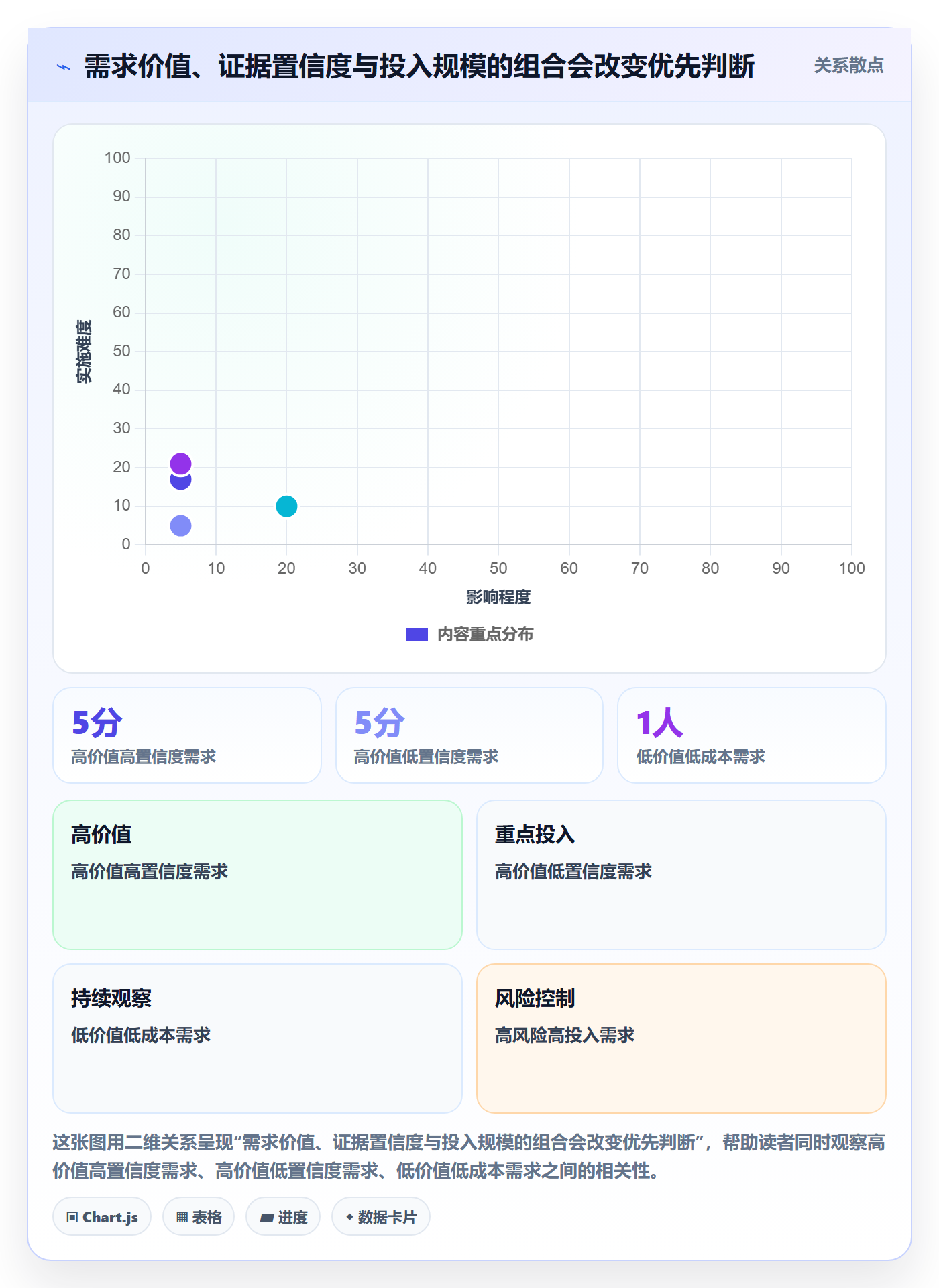Click the description paragraph starting with 这张图用二维关系呈现
The image size is (939, 1288).
pyautogui.click(x=469, y=1157)
